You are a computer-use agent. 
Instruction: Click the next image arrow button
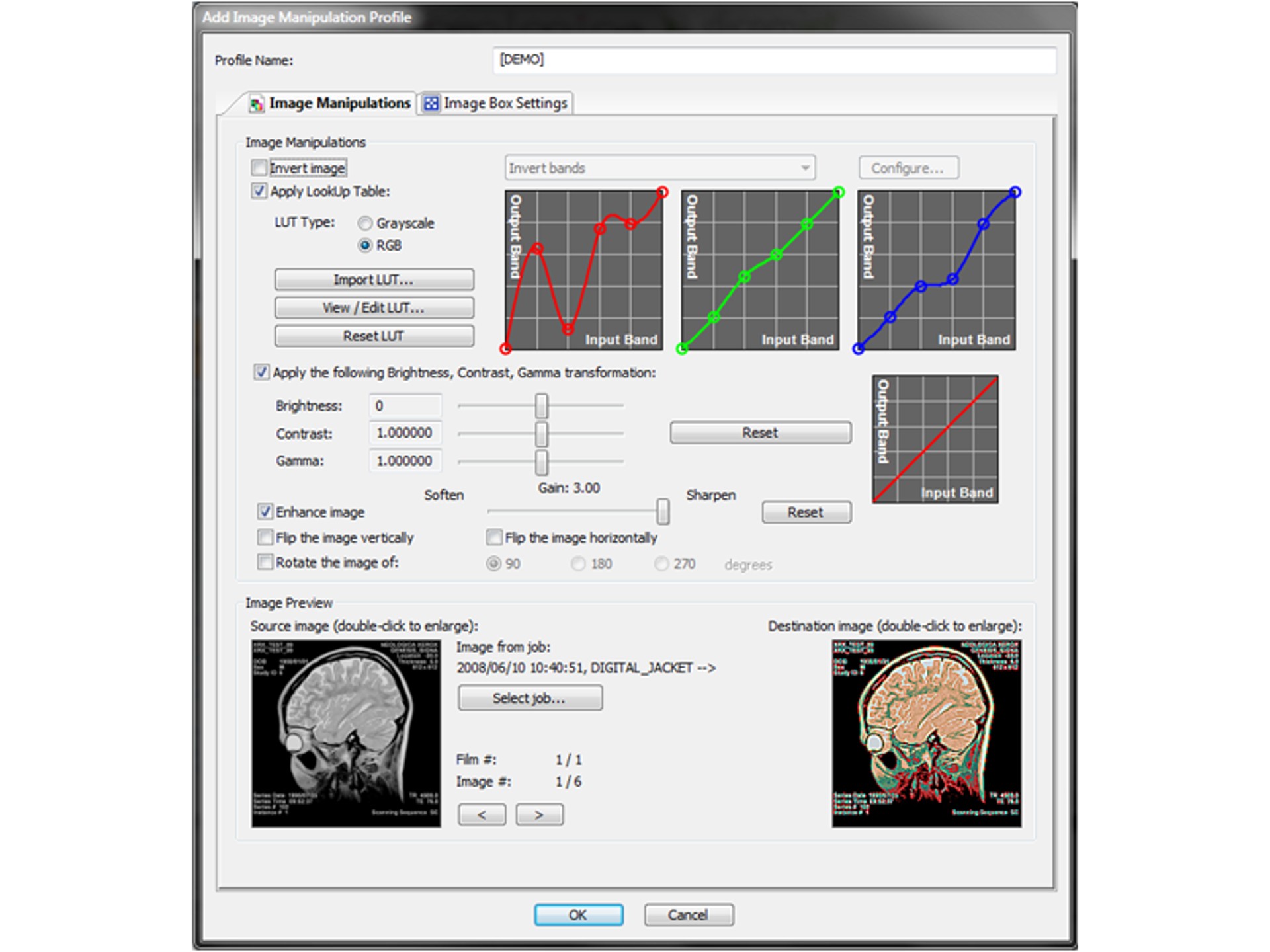pyautogui.click(x=540, y=814)
